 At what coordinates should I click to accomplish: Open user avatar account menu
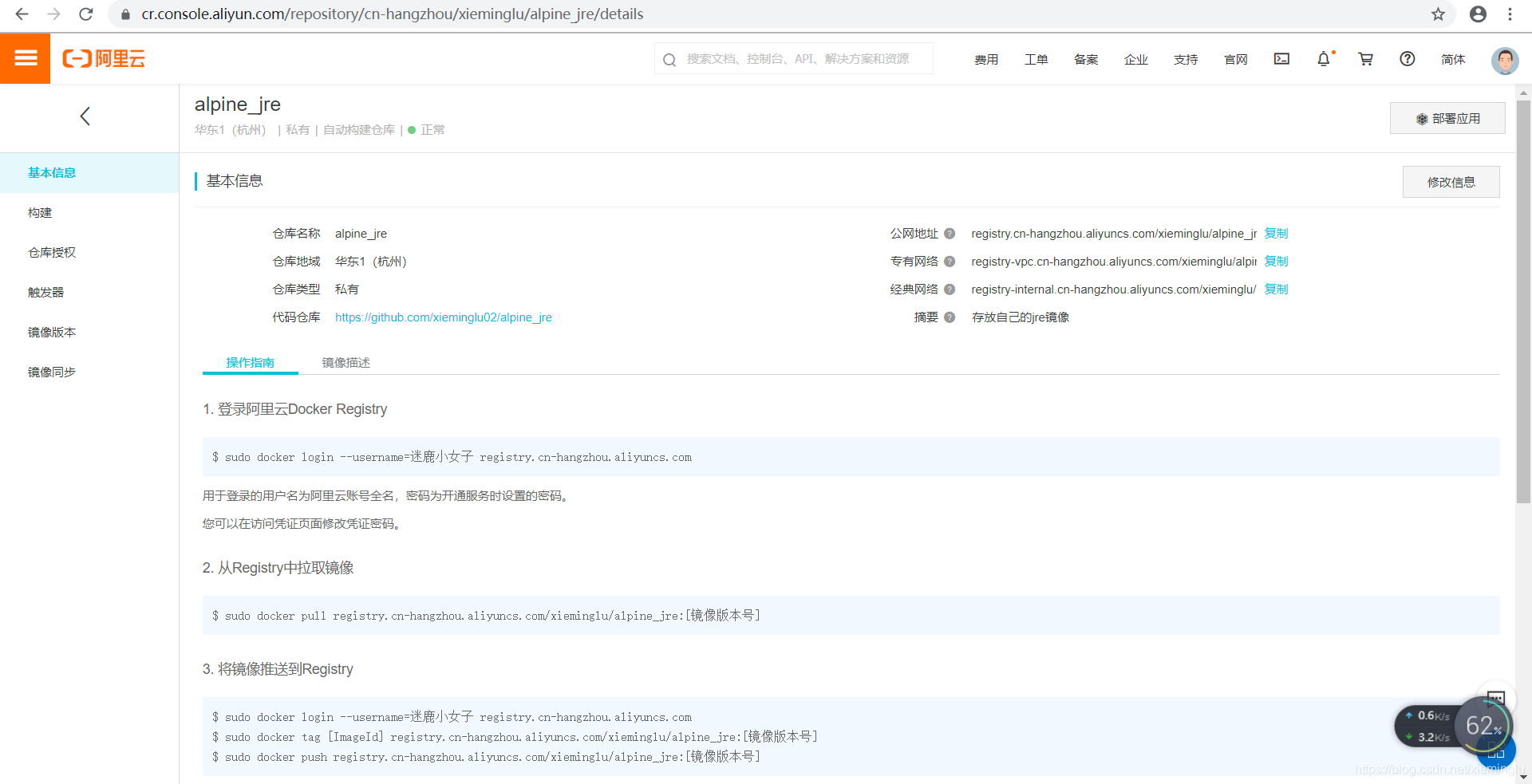1505,60
